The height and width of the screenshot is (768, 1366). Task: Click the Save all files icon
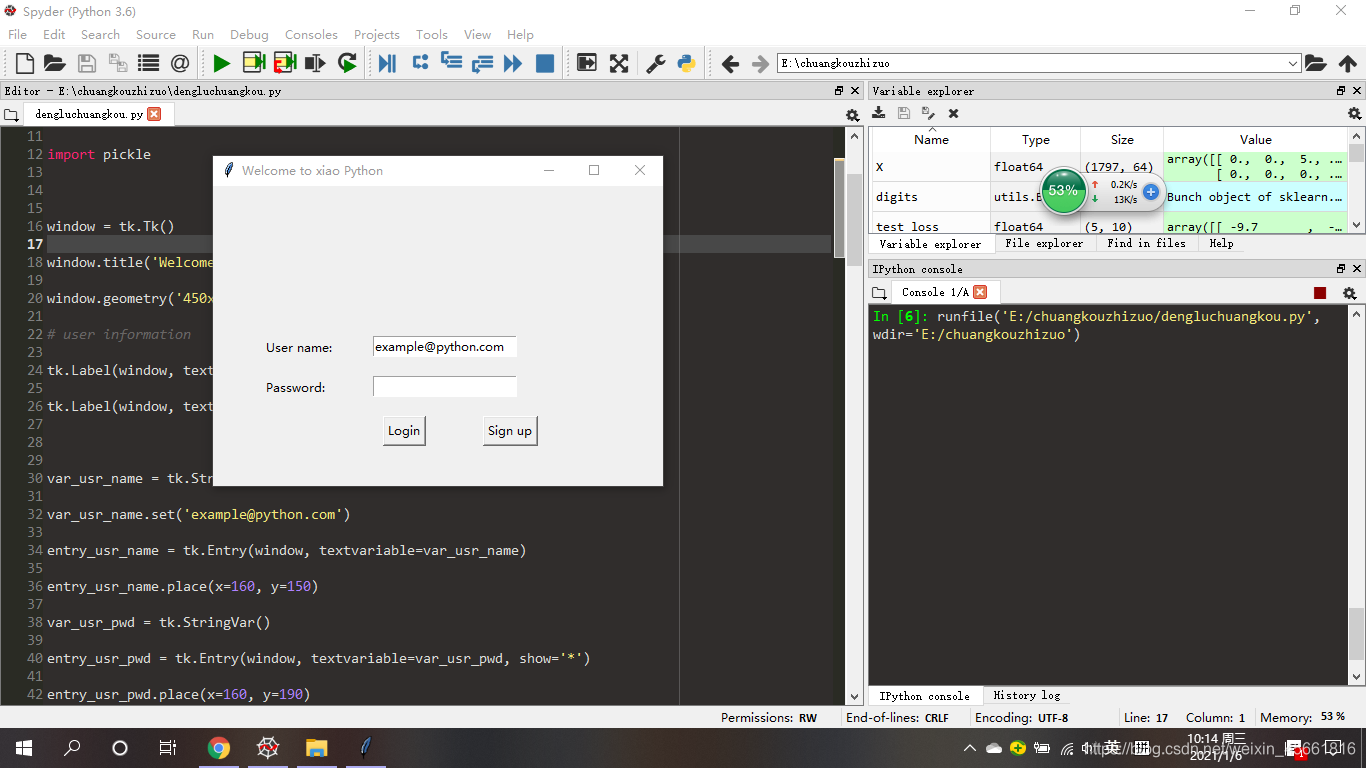(x=118, y=64)
